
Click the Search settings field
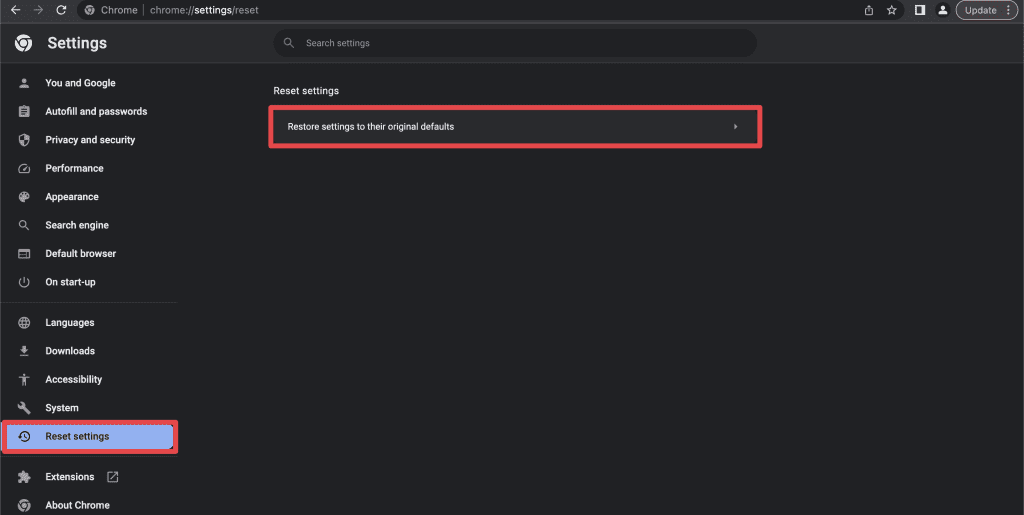[515, 43]
